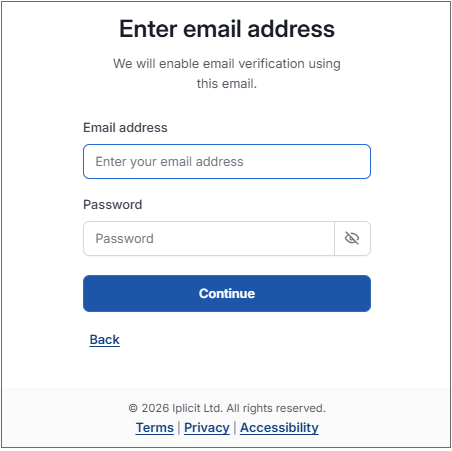Submit the form with Continue
Screen dimensions: 452x451
227,294
